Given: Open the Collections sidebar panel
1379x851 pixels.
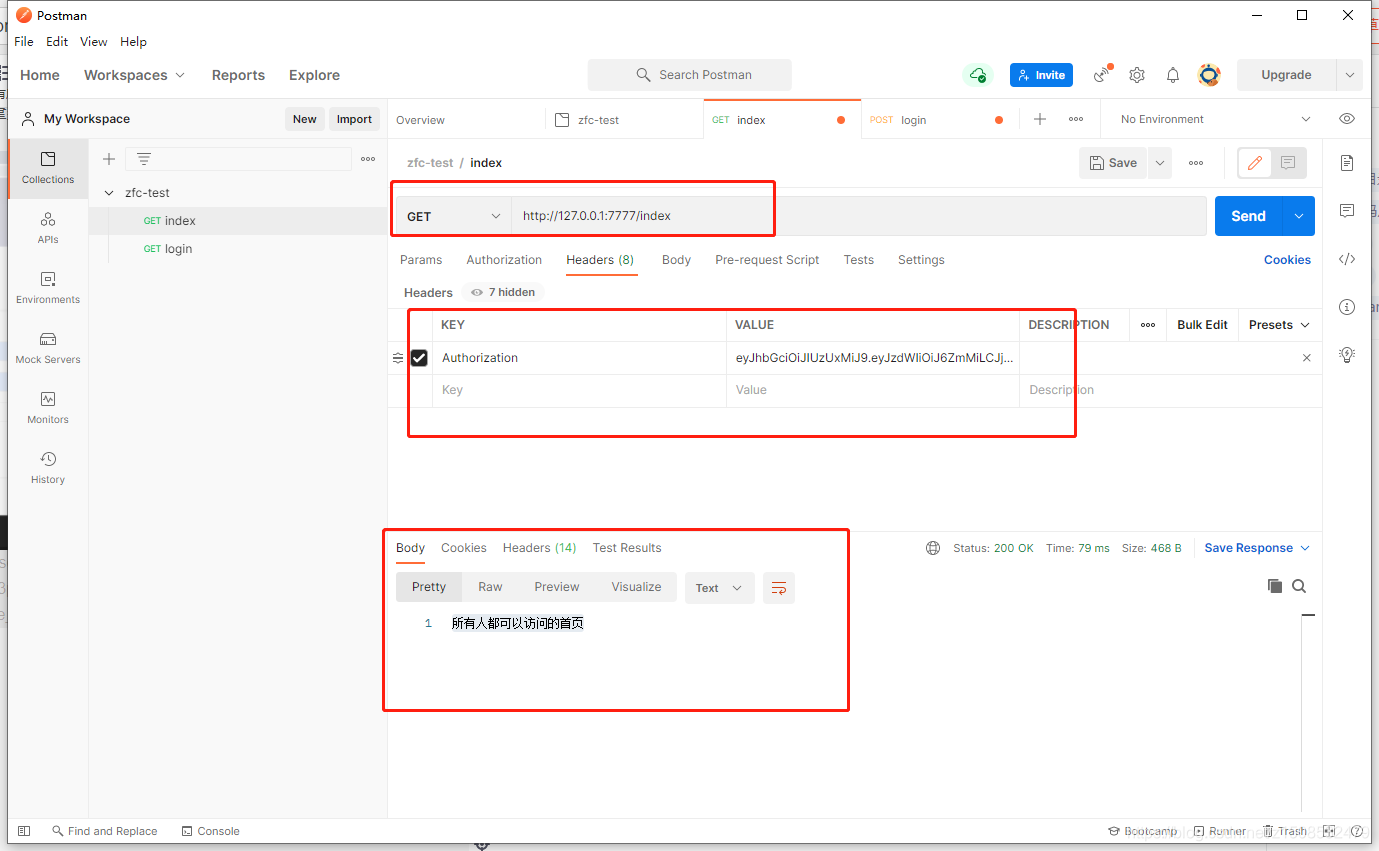Looking at the screenshot, I should pyautogui.click(x=48, y=168).
